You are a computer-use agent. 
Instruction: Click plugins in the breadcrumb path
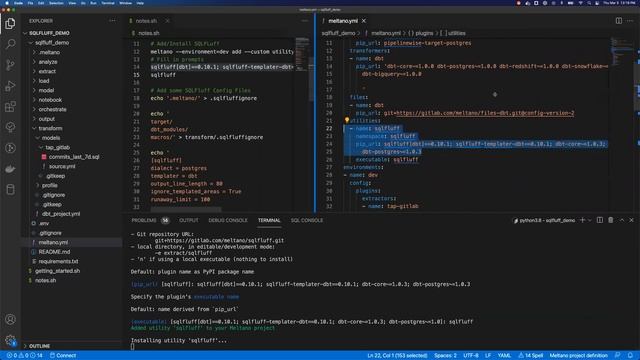pos(424,33)
